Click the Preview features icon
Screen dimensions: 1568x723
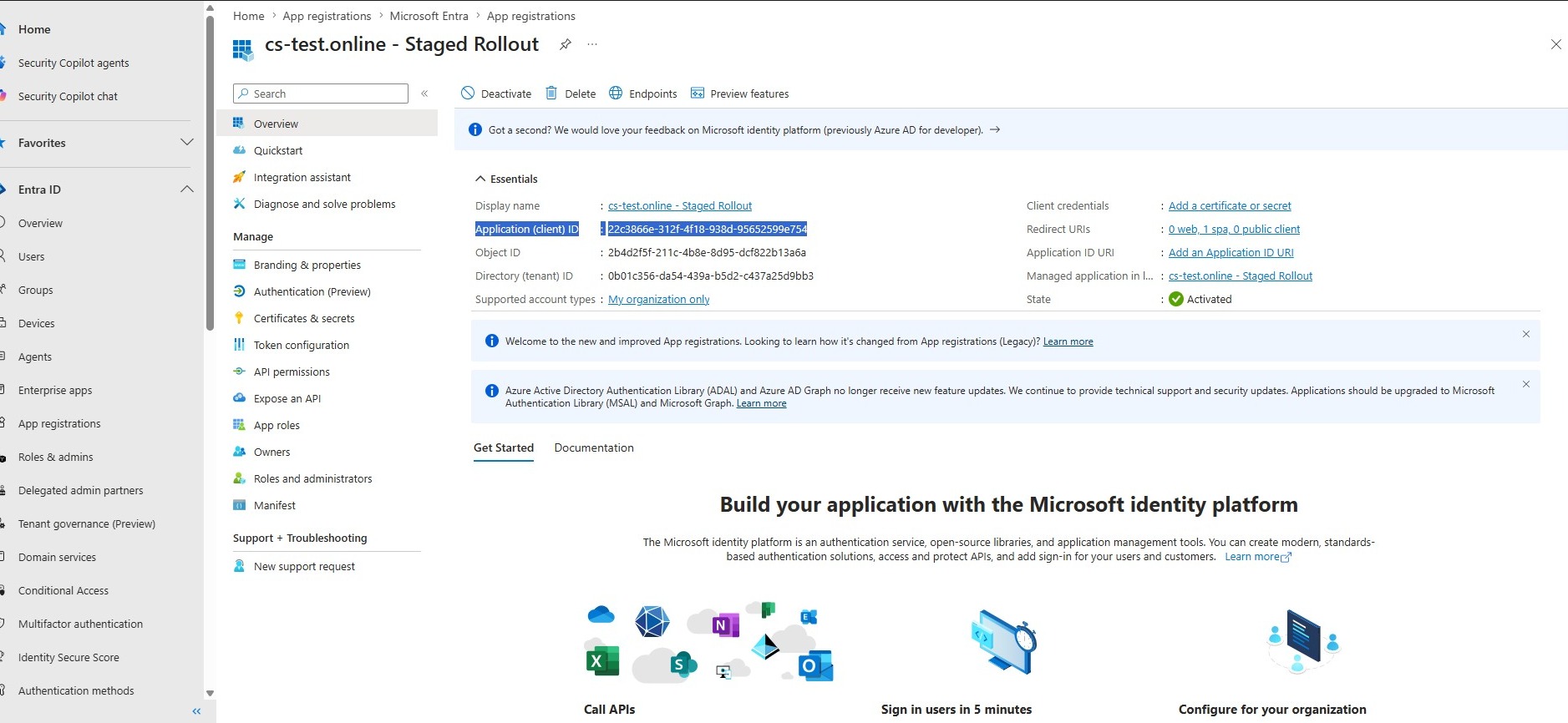698,94
